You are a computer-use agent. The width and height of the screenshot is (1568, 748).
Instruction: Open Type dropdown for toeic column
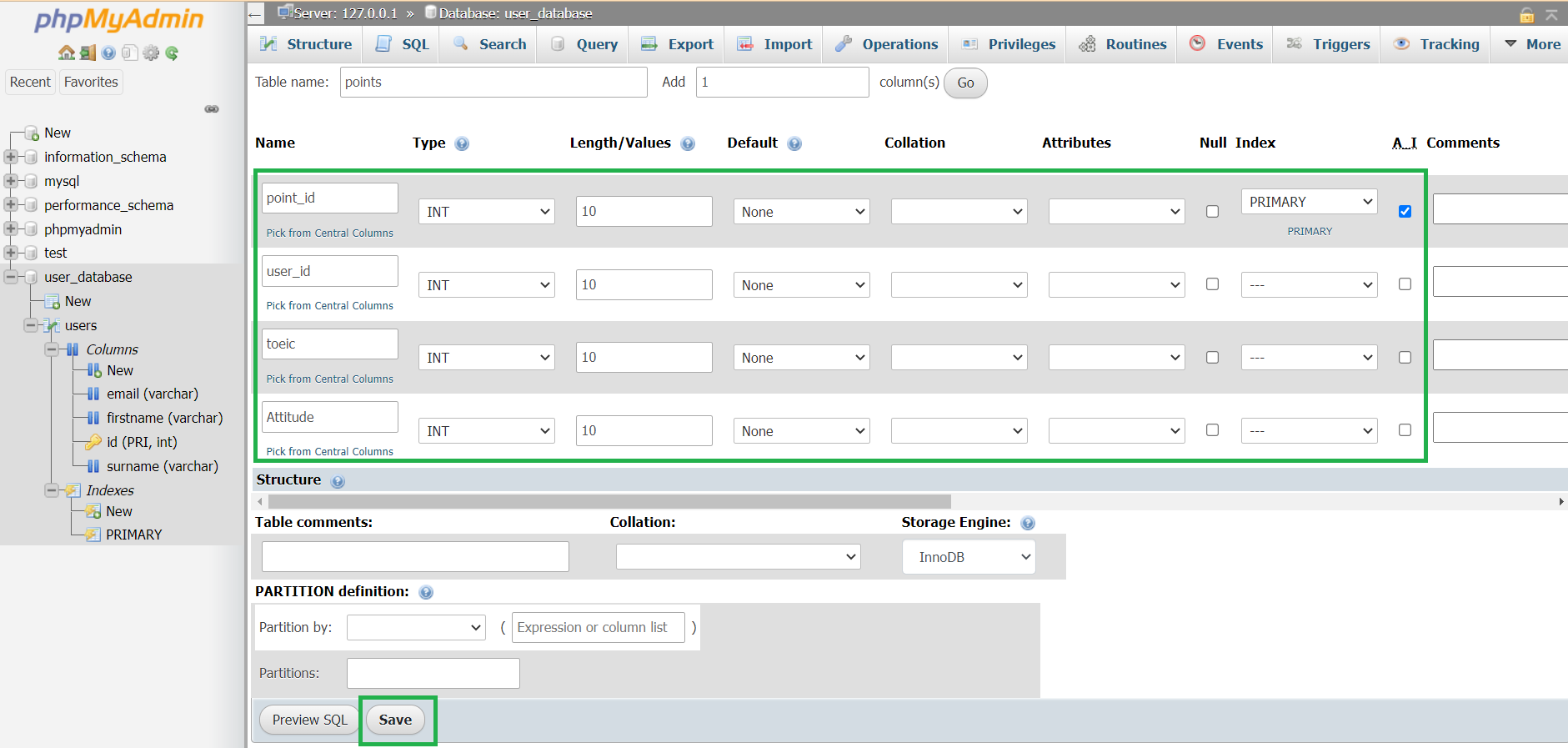(x=487, y=358)
